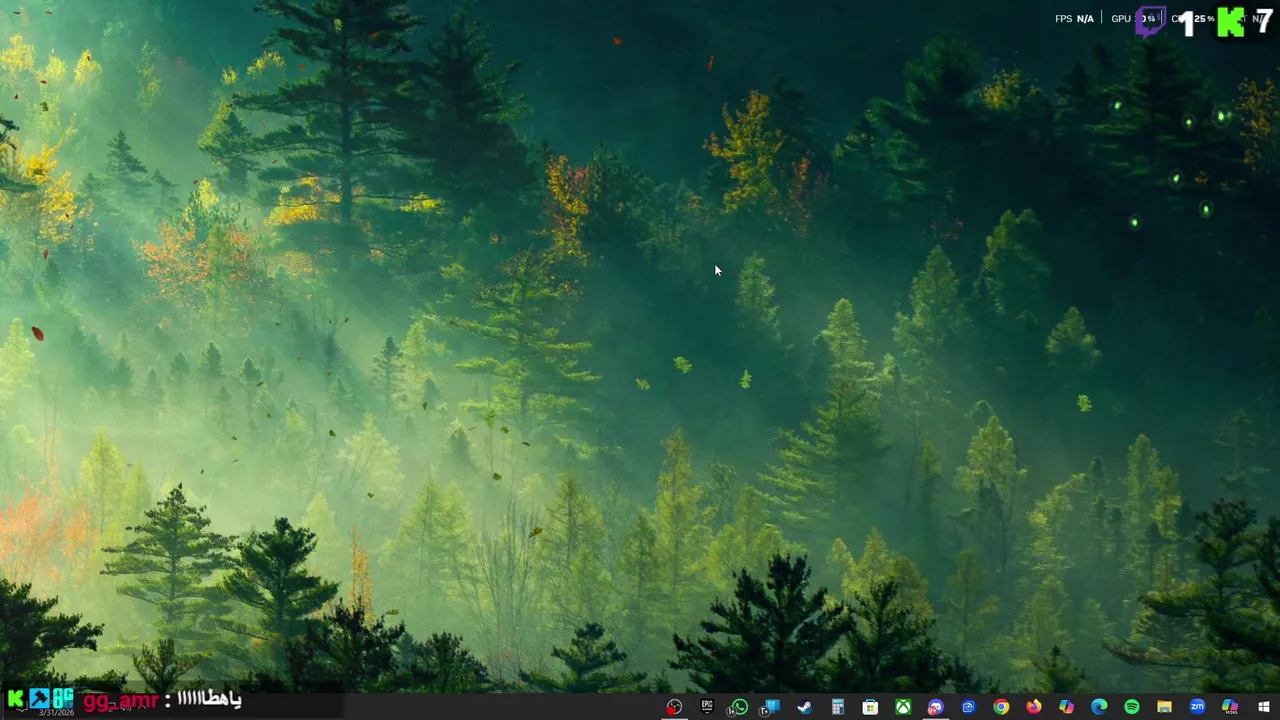The width and height of the screenshot is (1280, 720).
Task: Click the 3/31/2026 date text
Action: click(x=56, y=712)
